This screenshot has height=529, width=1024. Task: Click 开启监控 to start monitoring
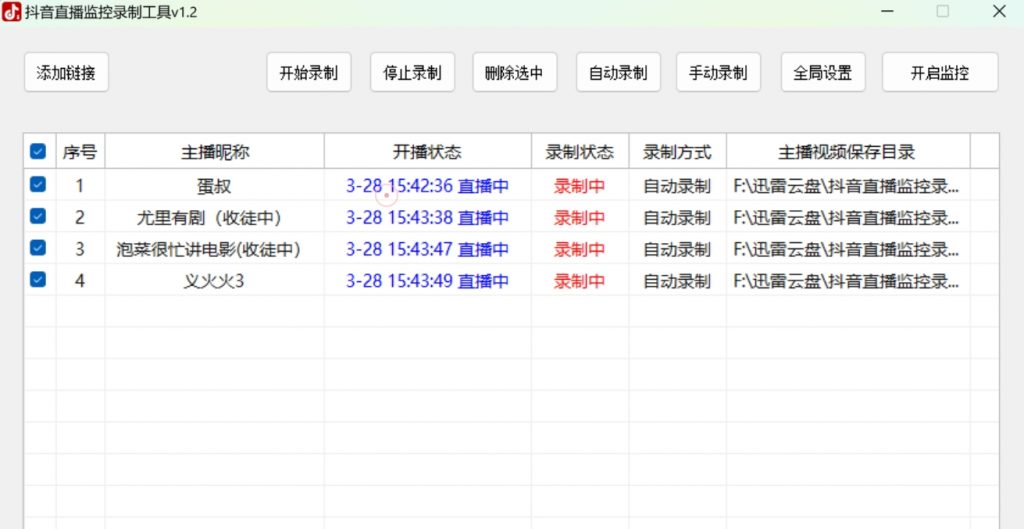click(940, 73)
